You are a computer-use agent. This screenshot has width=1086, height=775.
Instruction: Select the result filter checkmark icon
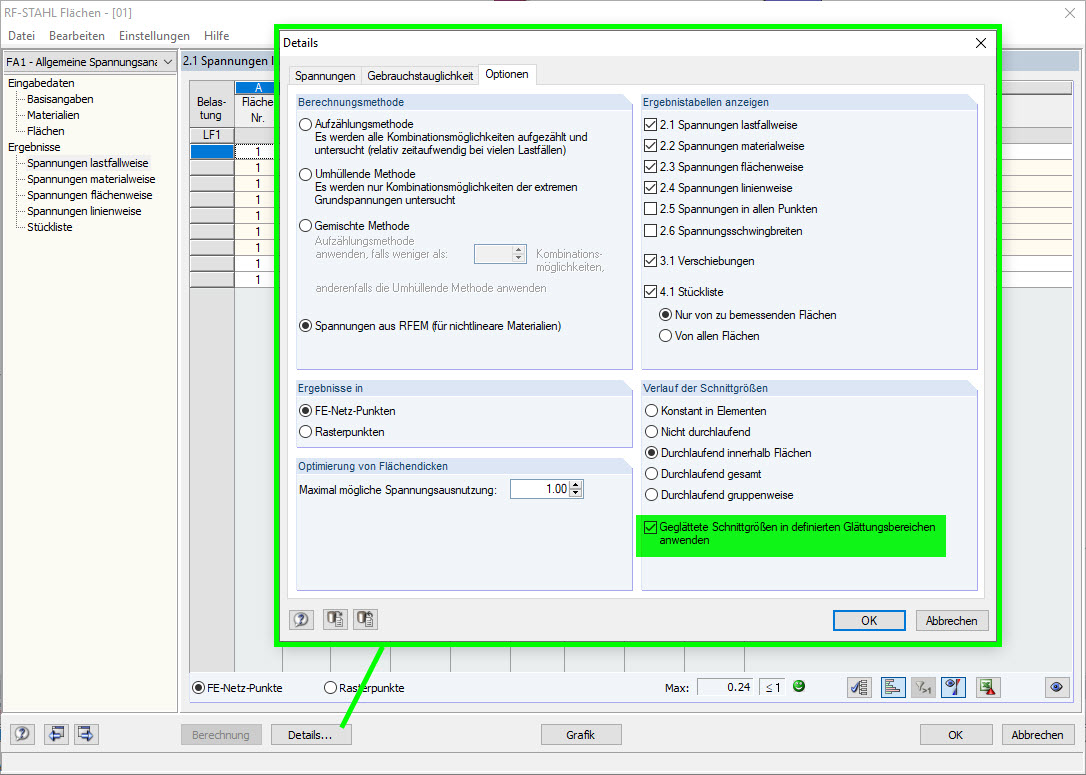tap(858, 687)
